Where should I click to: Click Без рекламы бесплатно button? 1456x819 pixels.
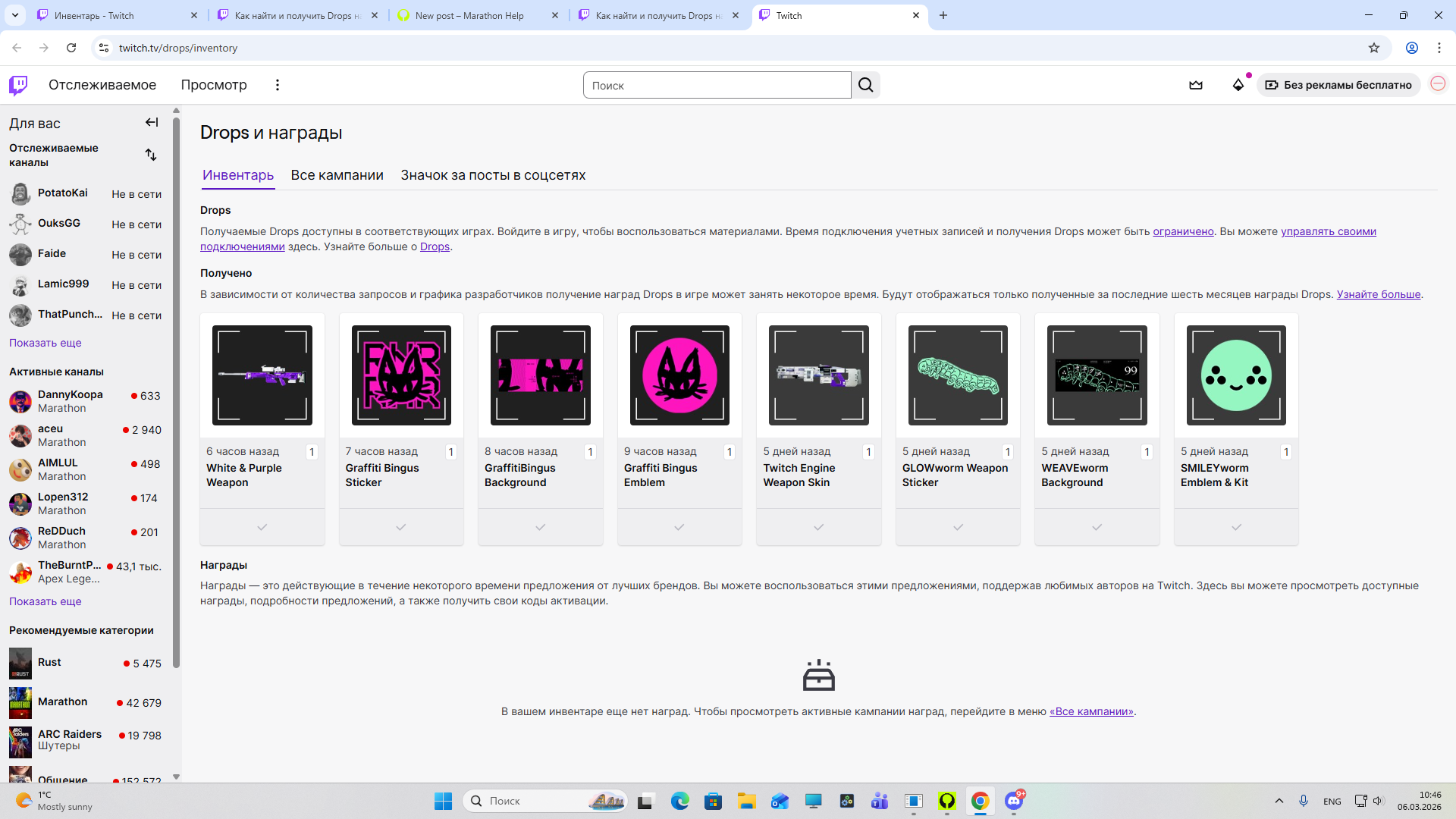[x=1338, y=85]
